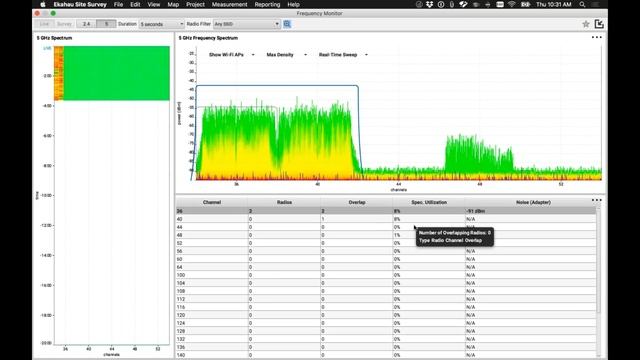Select the channel 56 row
Image resolution: width=640 pixels, height=360 pixels.
click(386, 251)
